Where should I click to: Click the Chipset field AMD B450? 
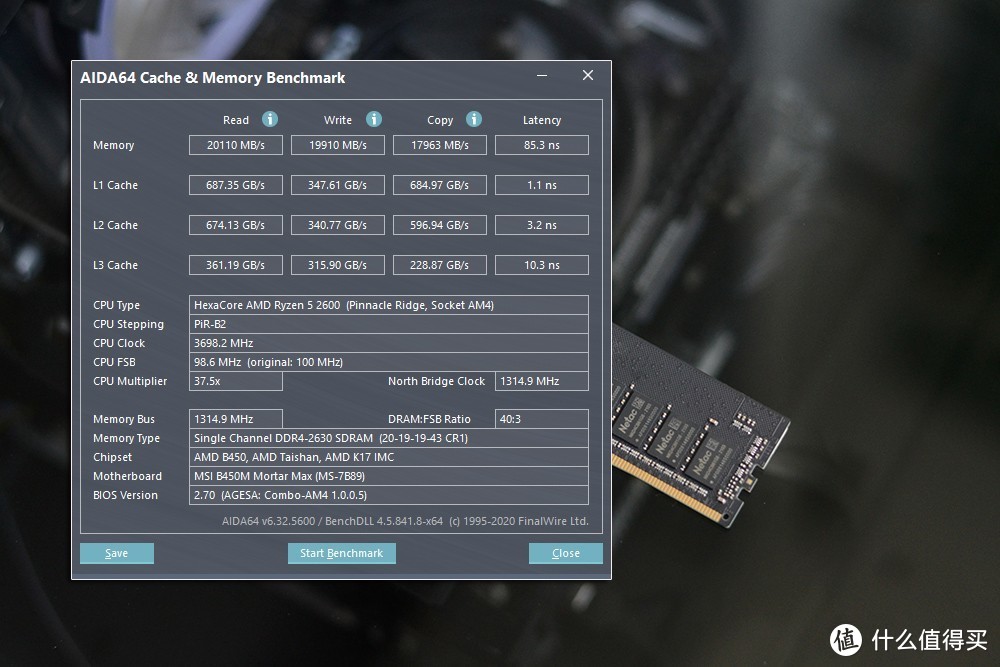(x=389, y=457)
